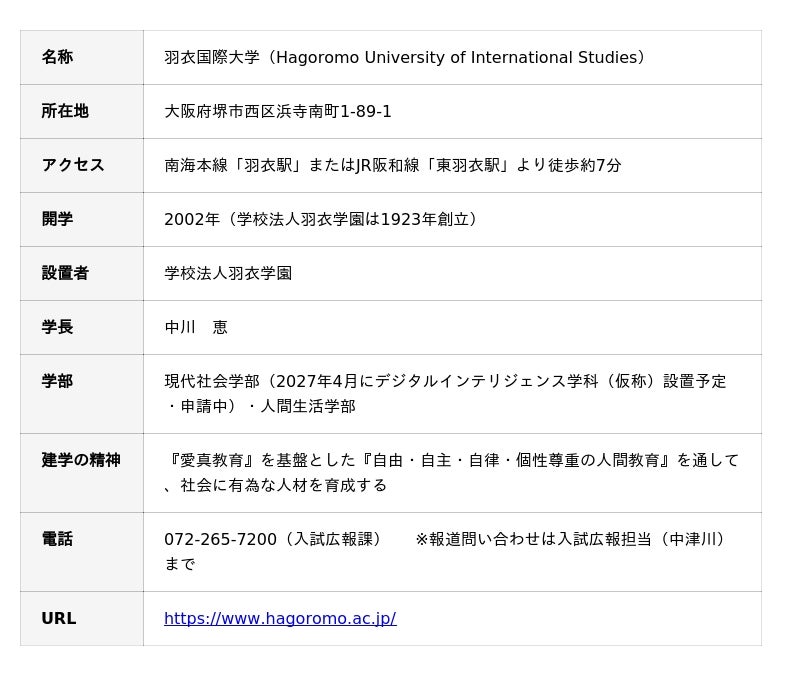Click the 所在地 header cell
Image resolution: width=800 pixels, height=676 pixels.
[x=82, y=111]
